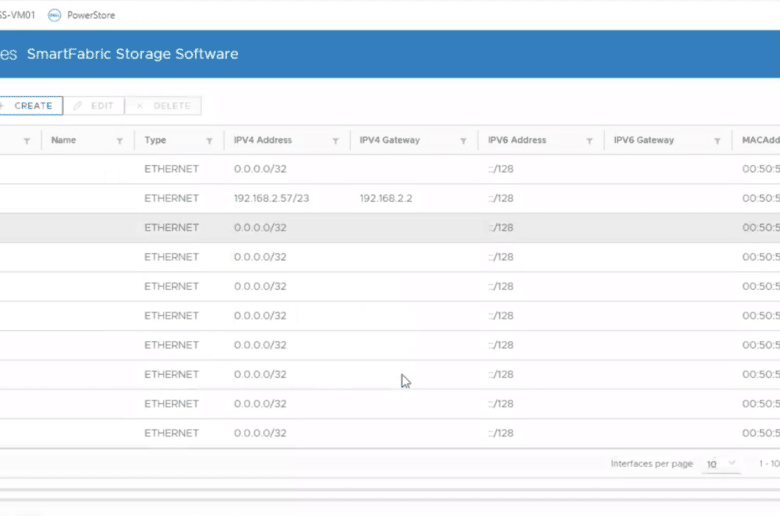The image size is (780, 516).
Task: Select the 192.168.2.2 gateway cell
Action: pos(386,198)
